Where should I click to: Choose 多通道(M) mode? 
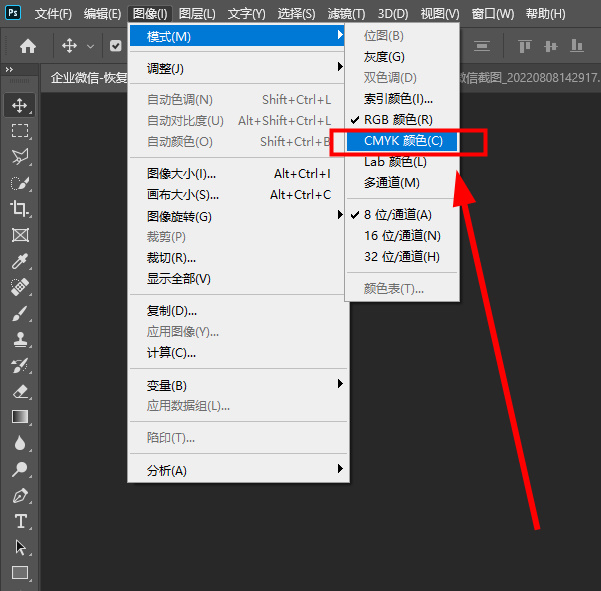point(402,183)
